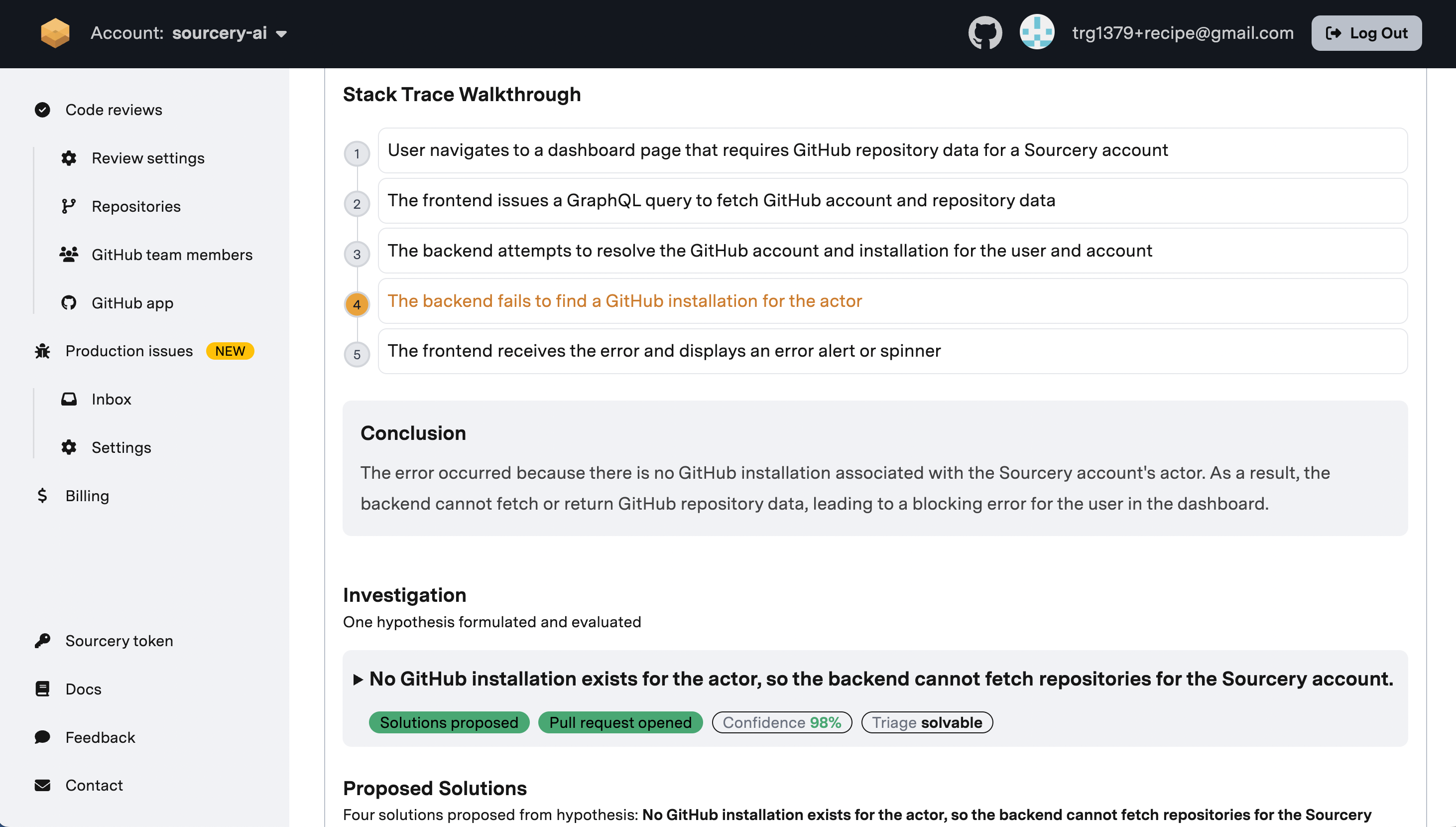Image resolution: width=1456 pixels, height=827 pixels.
Task: Click the GitHub team members people icon
Action: (x=69, y=255)
